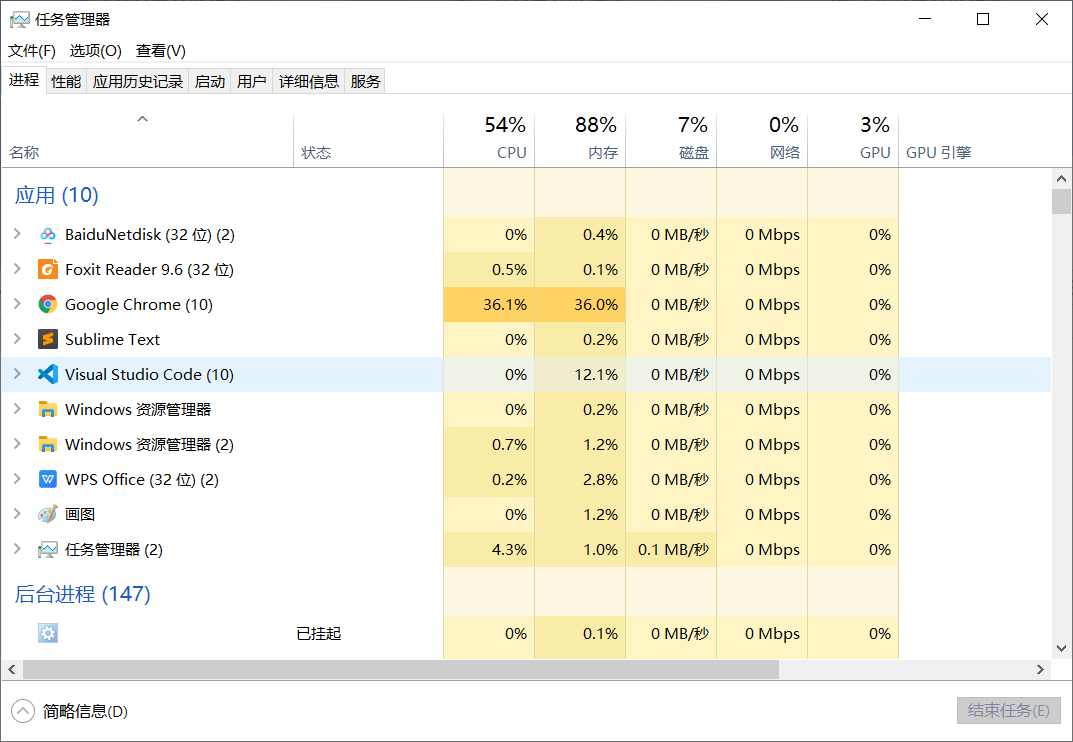This screenshot has height=742, width=1073.
Task: Click the Google Chrome icon
Action: (47, 305)
